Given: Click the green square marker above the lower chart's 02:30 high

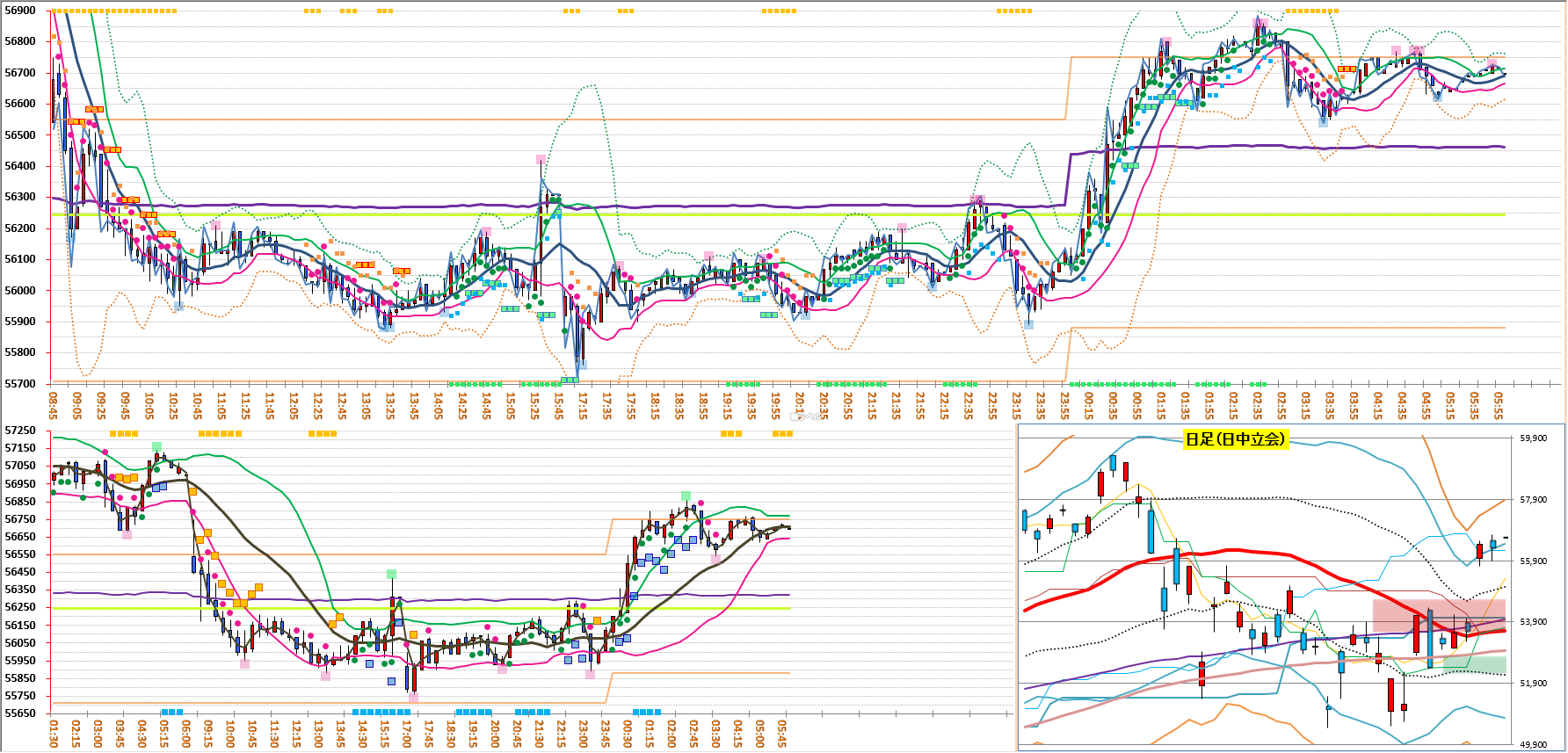Looking at the screenshot, I should (x=686, y=496).
